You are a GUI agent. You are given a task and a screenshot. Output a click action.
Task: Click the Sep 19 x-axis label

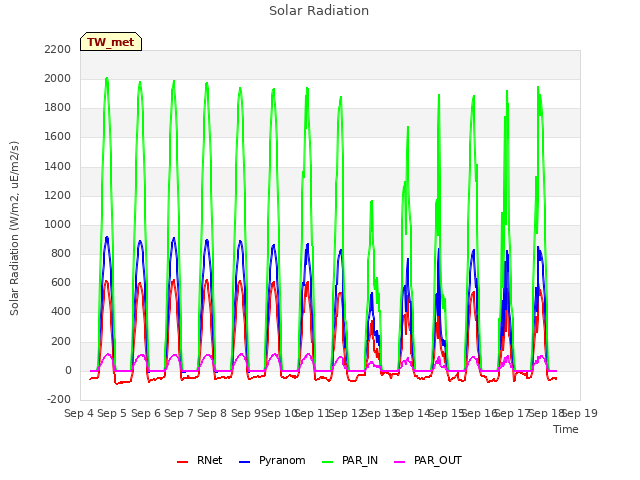pyautogui.click(x=580, y=413)
